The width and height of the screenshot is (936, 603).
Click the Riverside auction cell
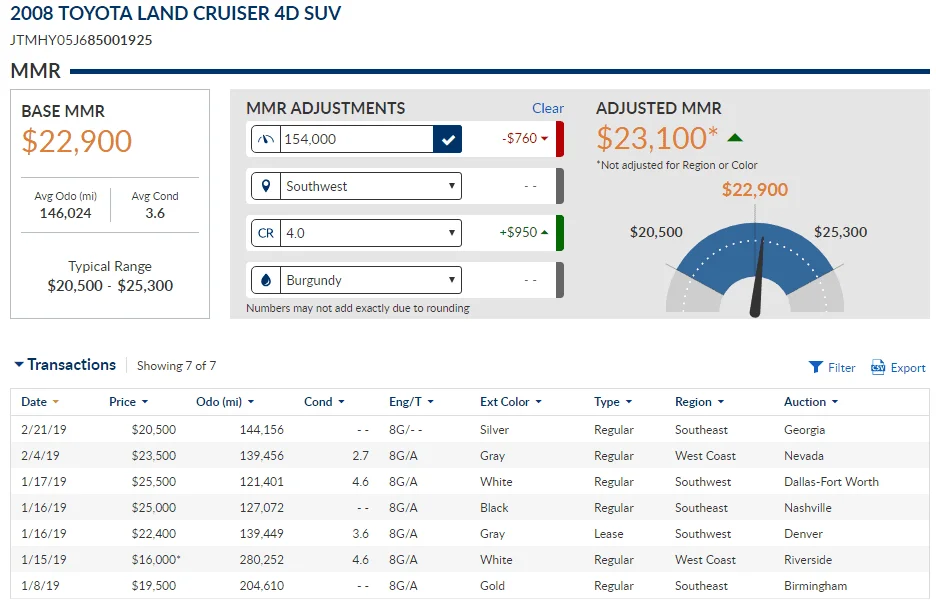(x=808, y=559)
